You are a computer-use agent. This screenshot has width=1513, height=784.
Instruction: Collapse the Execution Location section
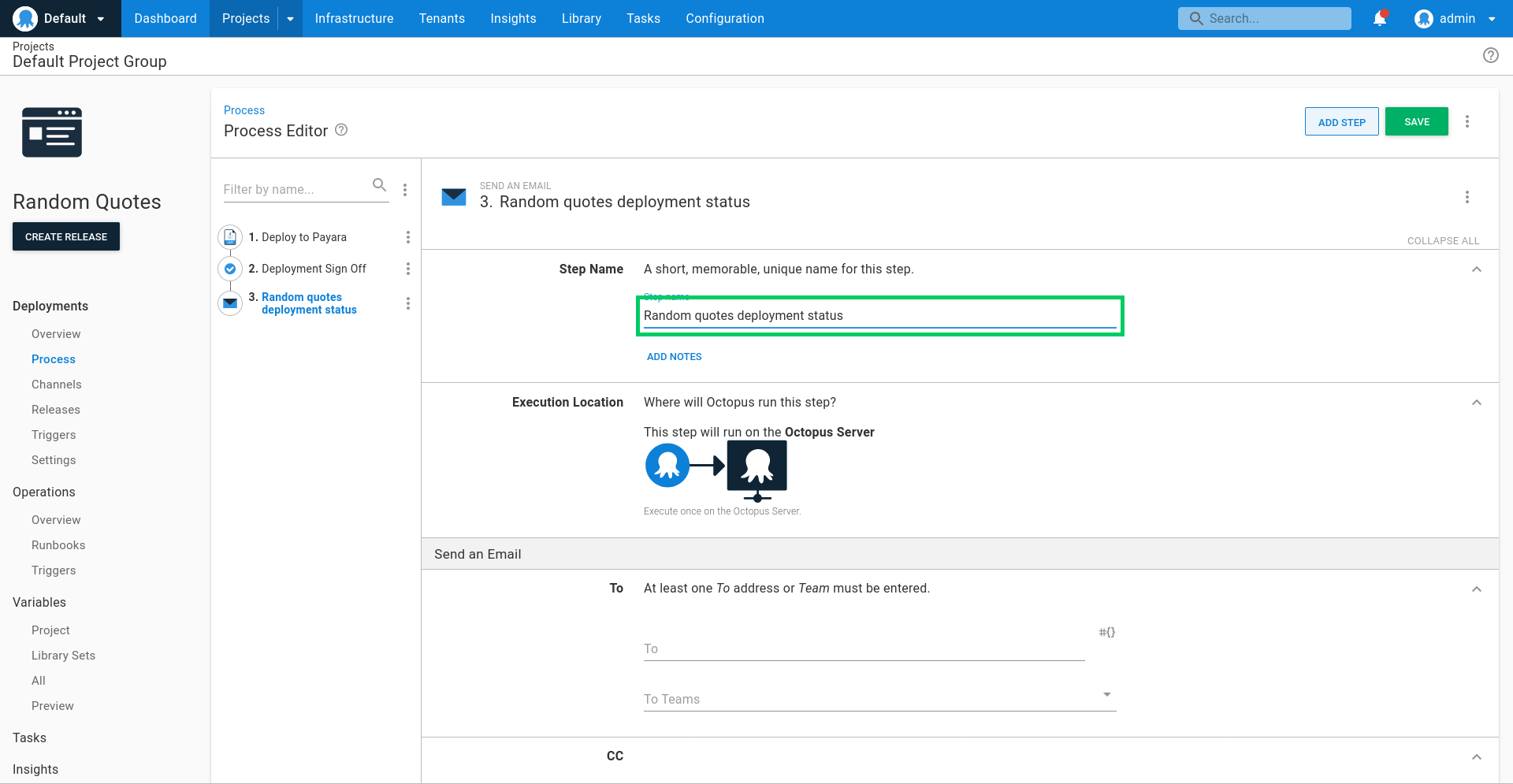1477,403
